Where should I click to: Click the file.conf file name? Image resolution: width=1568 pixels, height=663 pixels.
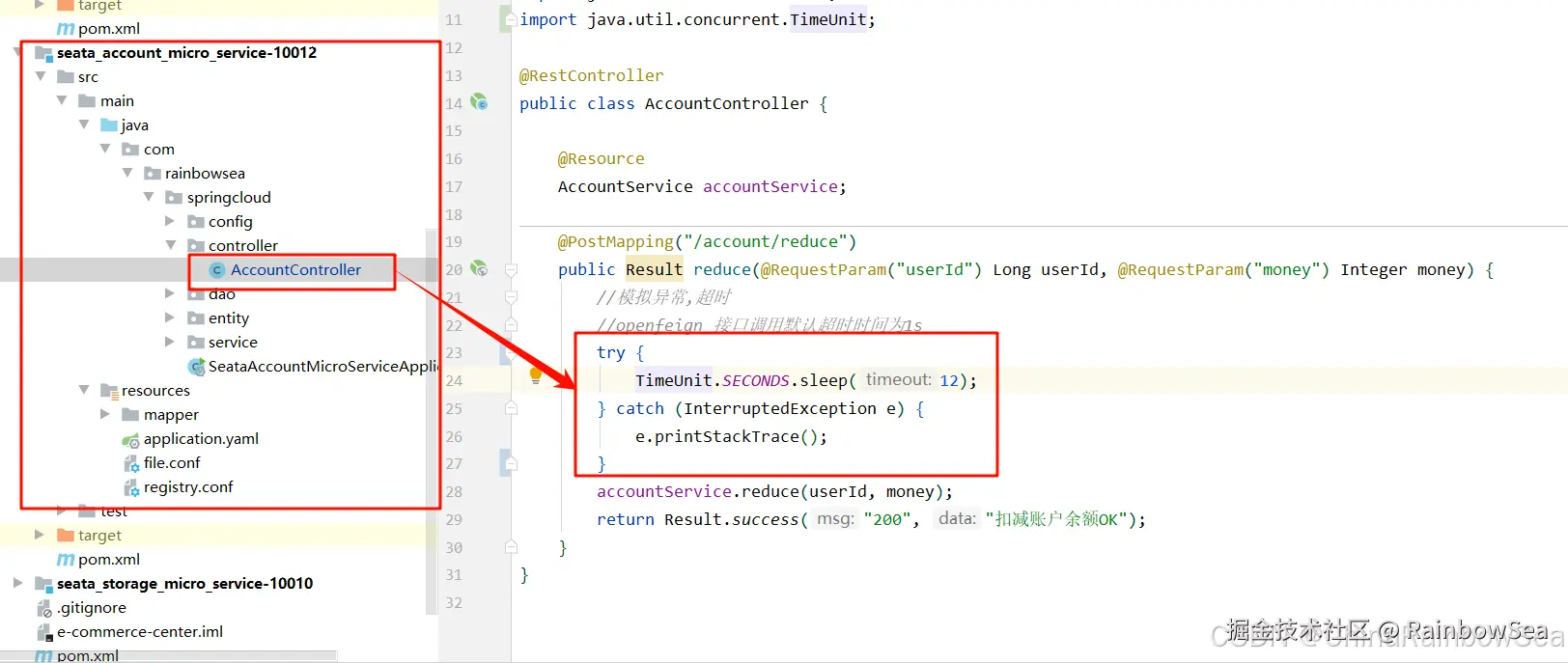point(172,463)
